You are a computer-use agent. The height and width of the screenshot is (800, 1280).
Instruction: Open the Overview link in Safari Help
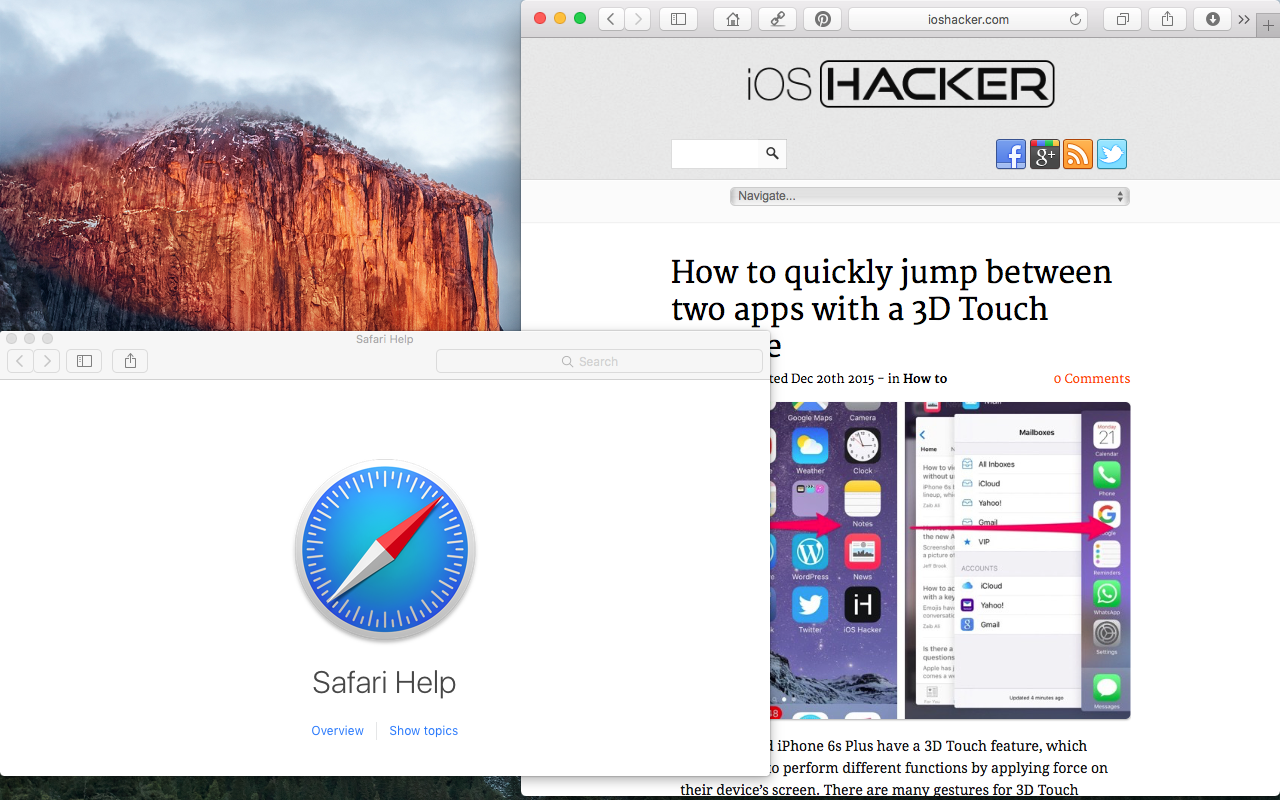[x=337, y=731]
